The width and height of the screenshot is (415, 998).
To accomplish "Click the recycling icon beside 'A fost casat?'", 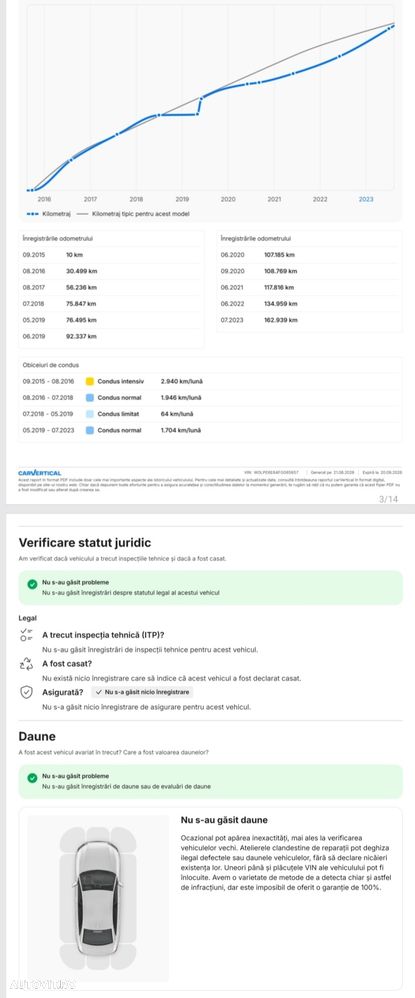I will [27, 664].
